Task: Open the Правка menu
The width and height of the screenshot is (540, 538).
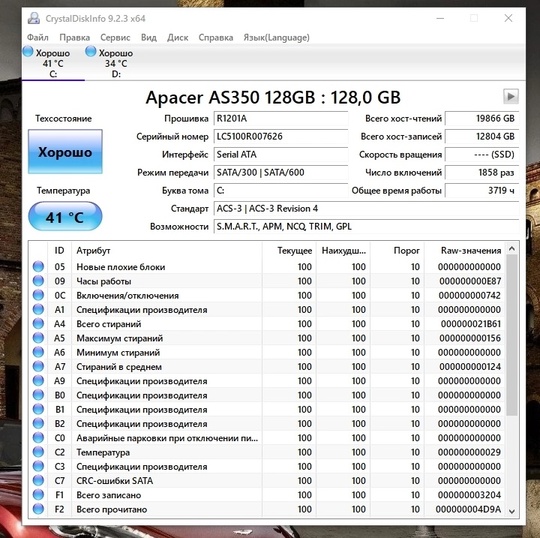Action: tap(74, 37)
